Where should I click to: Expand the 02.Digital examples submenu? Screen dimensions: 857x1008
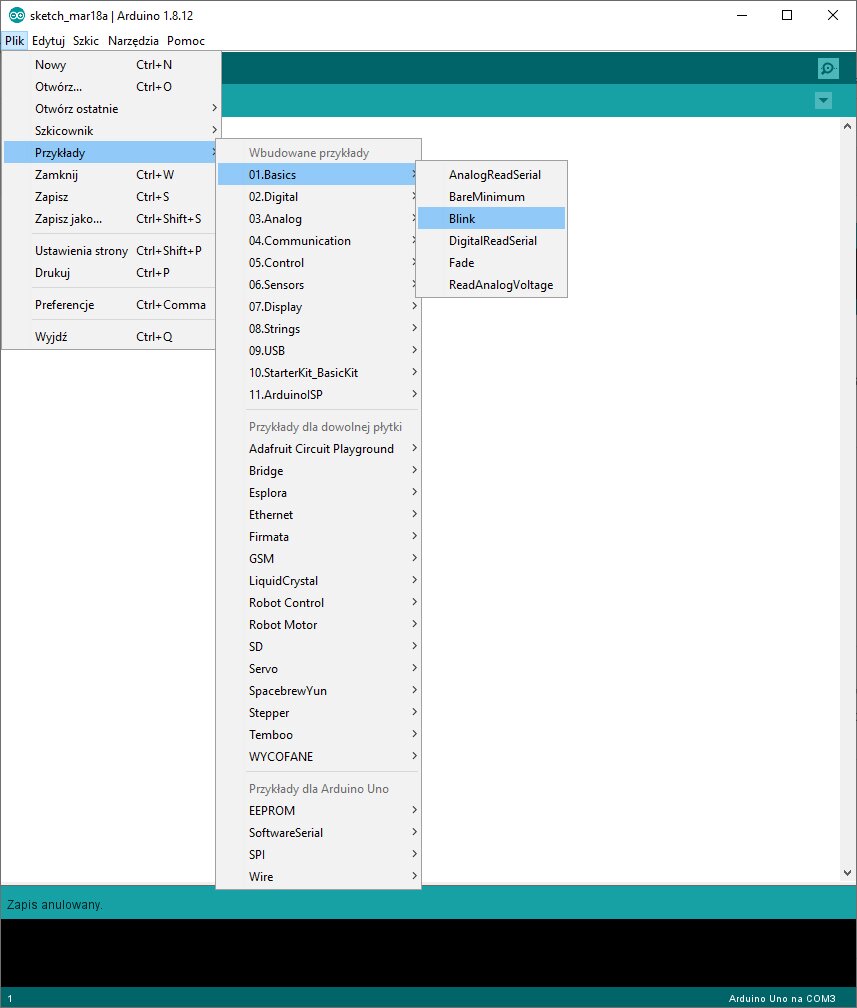[x=318, y=197]
